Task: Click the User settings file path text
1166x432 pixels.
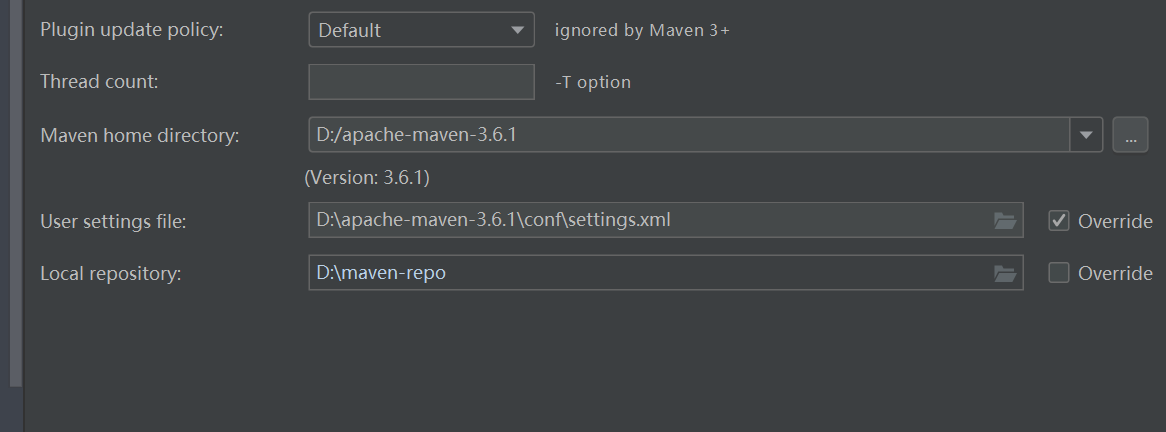Action: click(494, 220)
